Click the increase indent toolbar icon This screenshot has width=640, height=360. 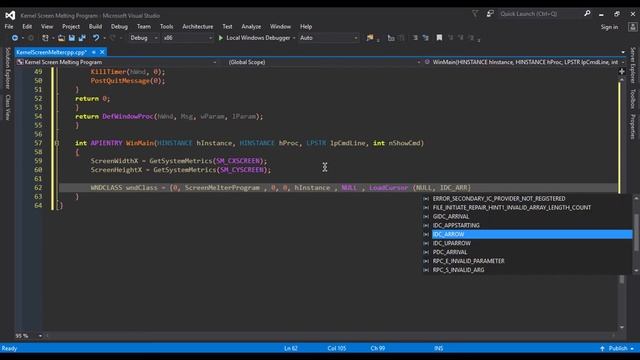point(401,38)
